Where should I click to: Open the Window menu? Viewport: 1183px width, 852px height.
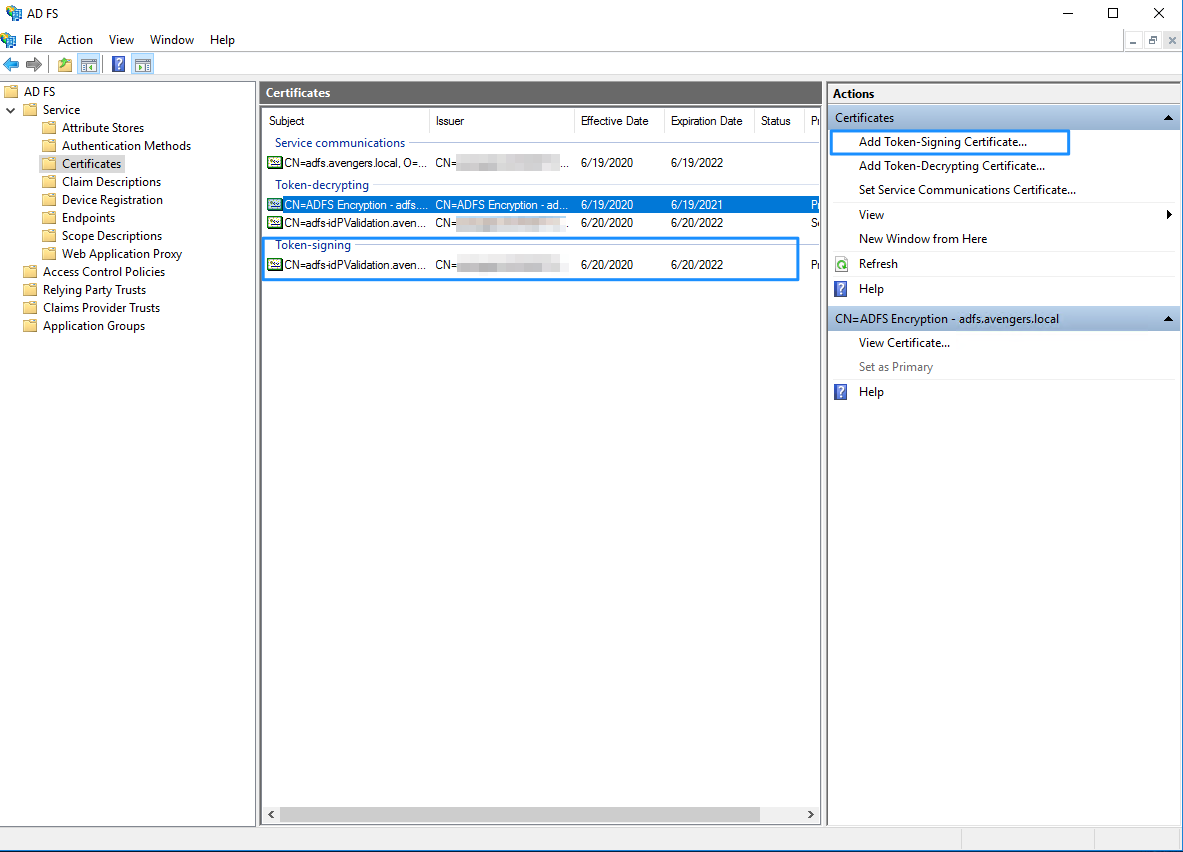tap(171, 40)
